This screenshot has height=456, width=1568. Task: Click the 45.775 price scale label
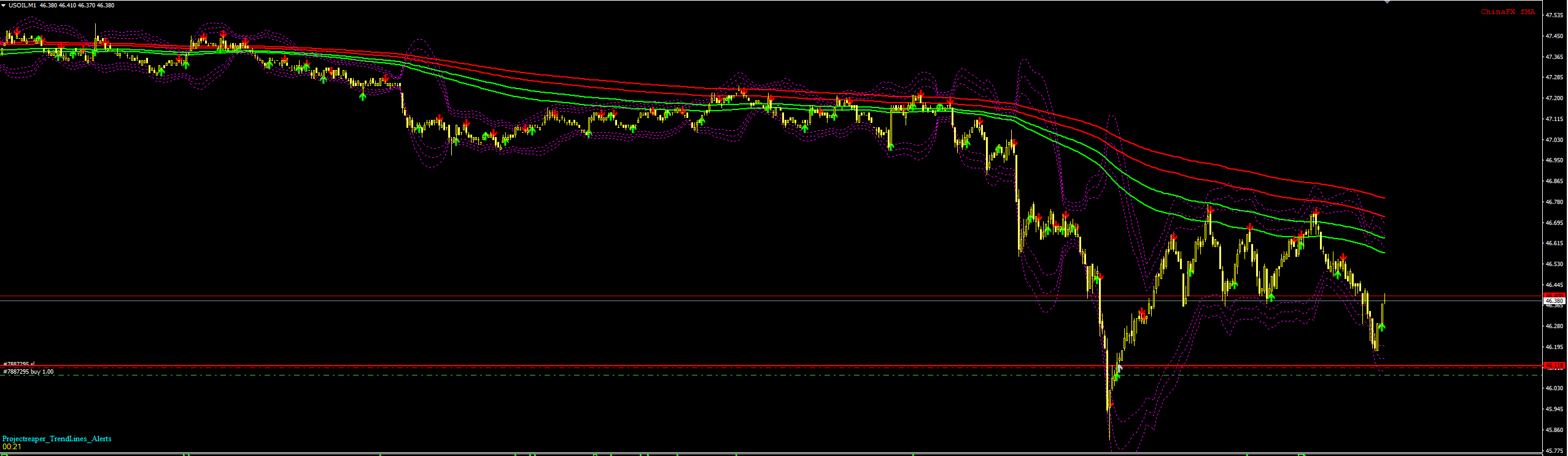pyautogui.click(x=1554, y=451)
